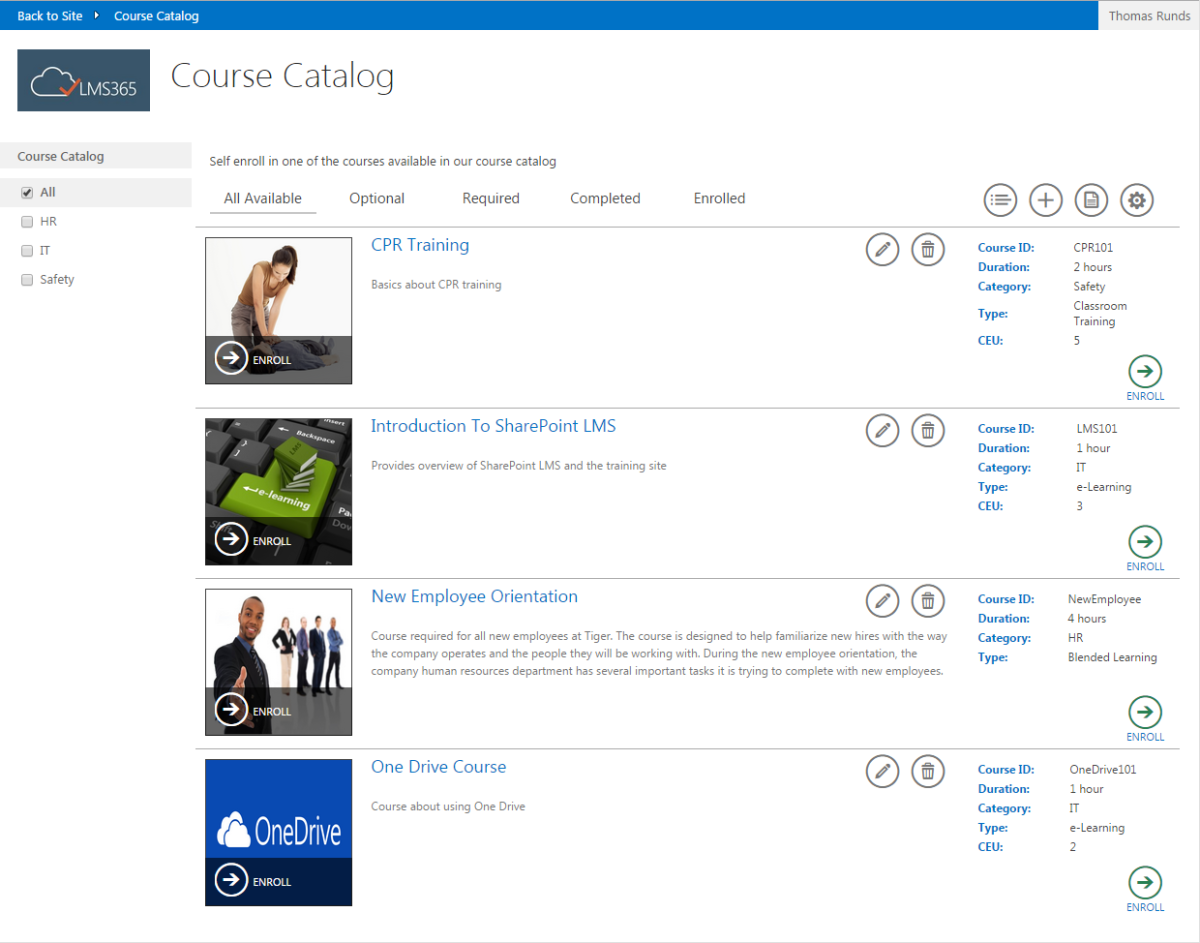Click the white Enroll arrow on the OneDrive thumbnail
Viewport: 1200px width, 943px height.
pos(231,881)
